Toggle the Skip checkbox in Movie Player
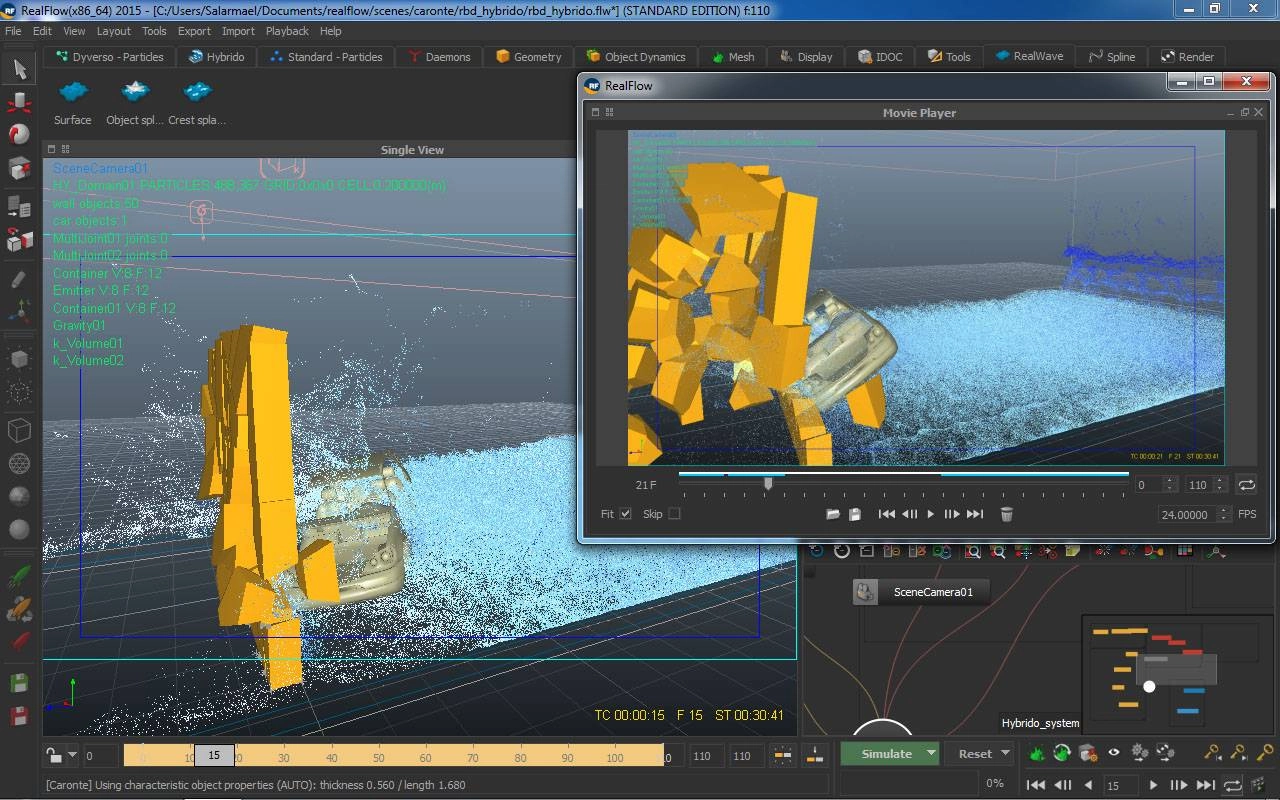Viewport: 1280px width, 800px height. (674, 514)
